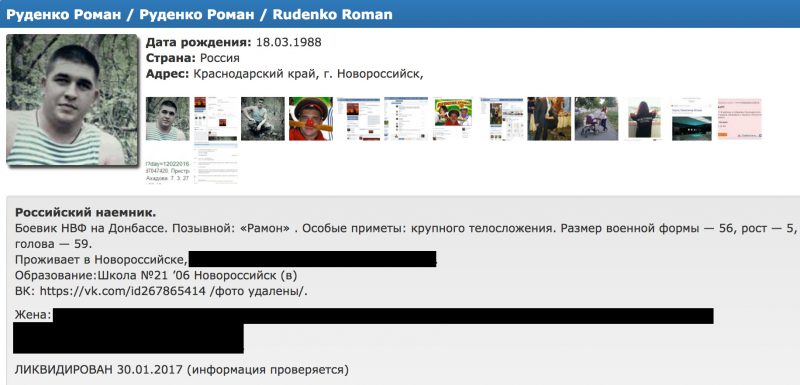Viewport: 800px width, 385px height.
Task: Click the Rudenko Roman Latin name in header
Action: click(x=333, y=14)
